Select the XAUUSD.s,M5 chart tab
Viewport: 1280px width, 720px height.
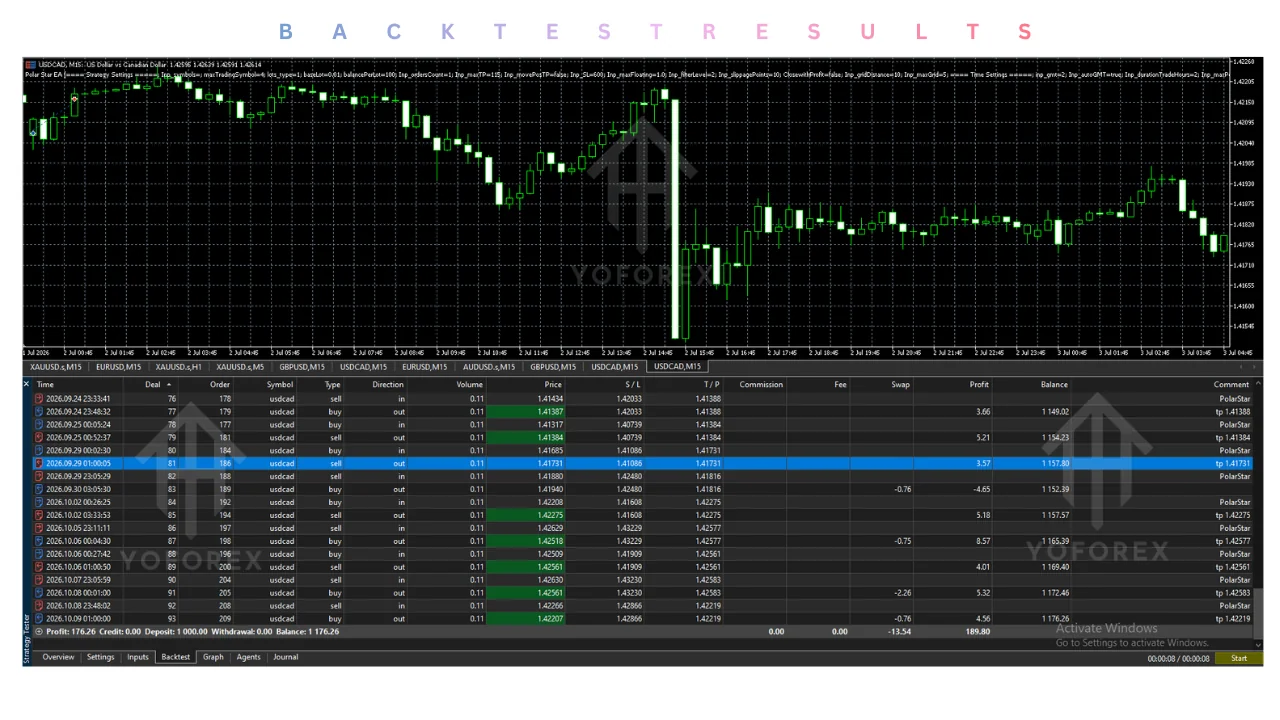(x=240, y=367)
